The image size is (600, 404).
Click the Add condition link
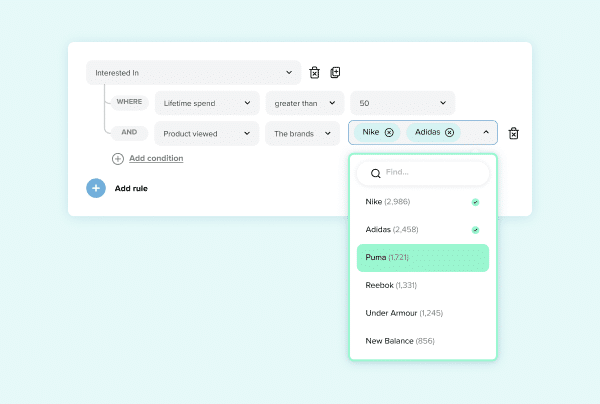(x=156, y=158)
